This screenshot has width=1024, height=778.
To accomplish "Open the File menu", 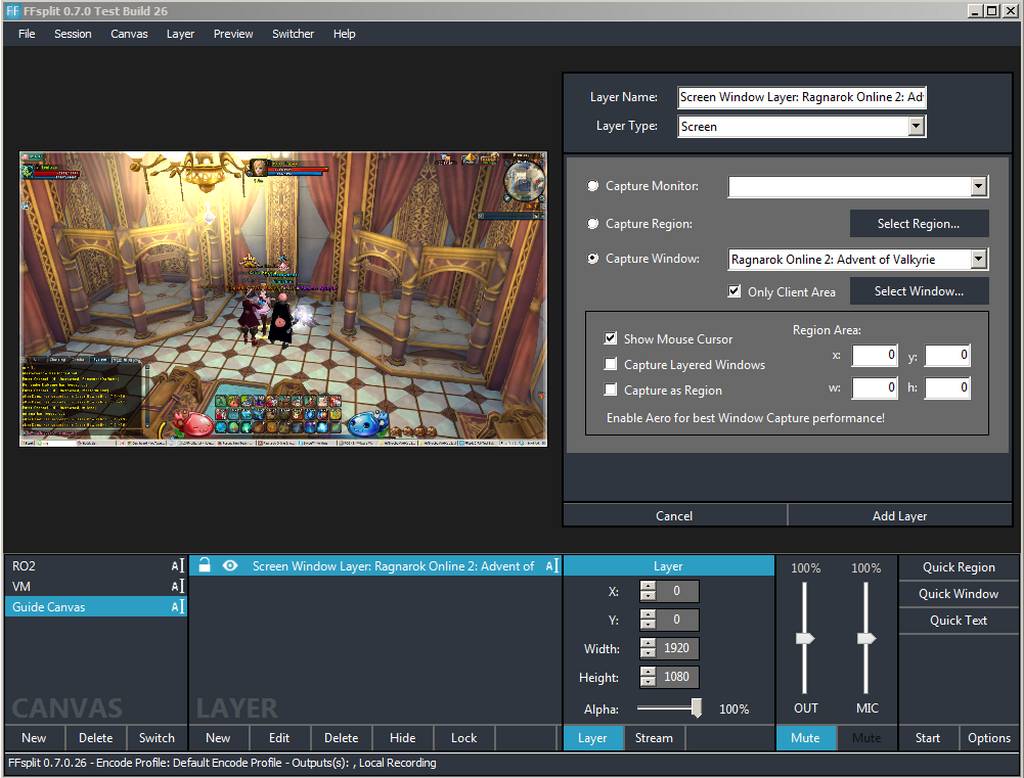I will tap(27, 34).
